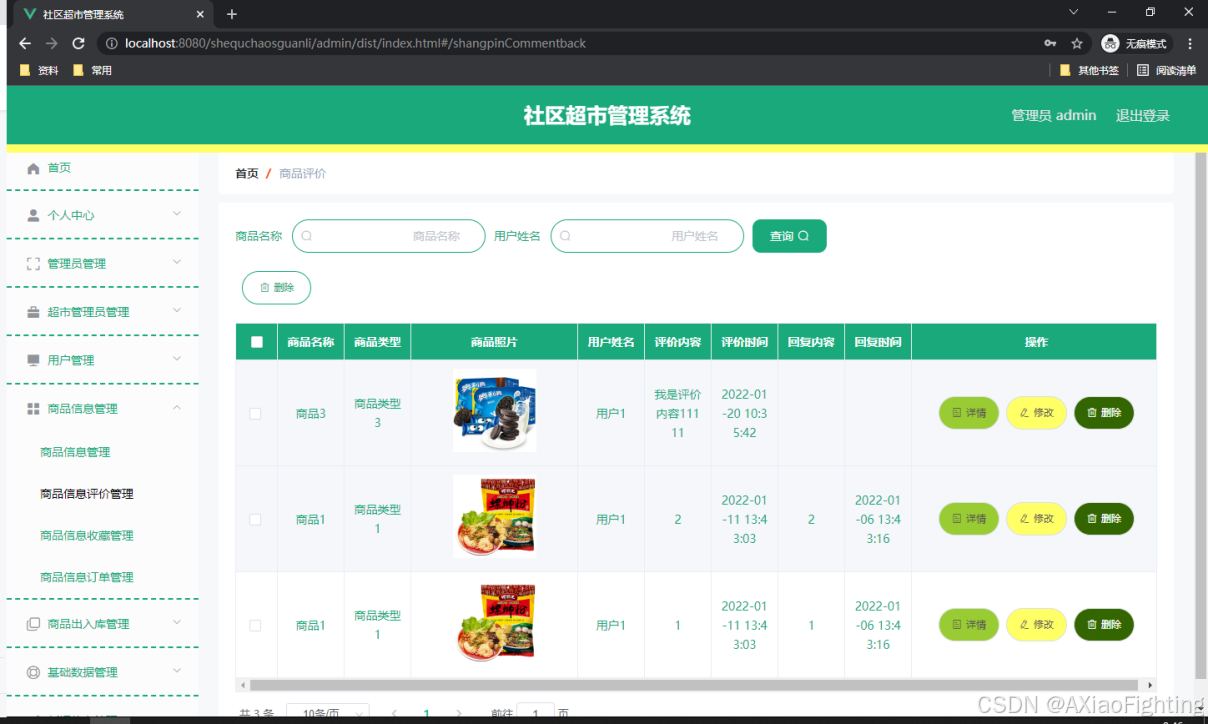Select 商品信息评价管理 in sidebar
The height and width of the screenshot is (724, 1208).
[87, 494]
